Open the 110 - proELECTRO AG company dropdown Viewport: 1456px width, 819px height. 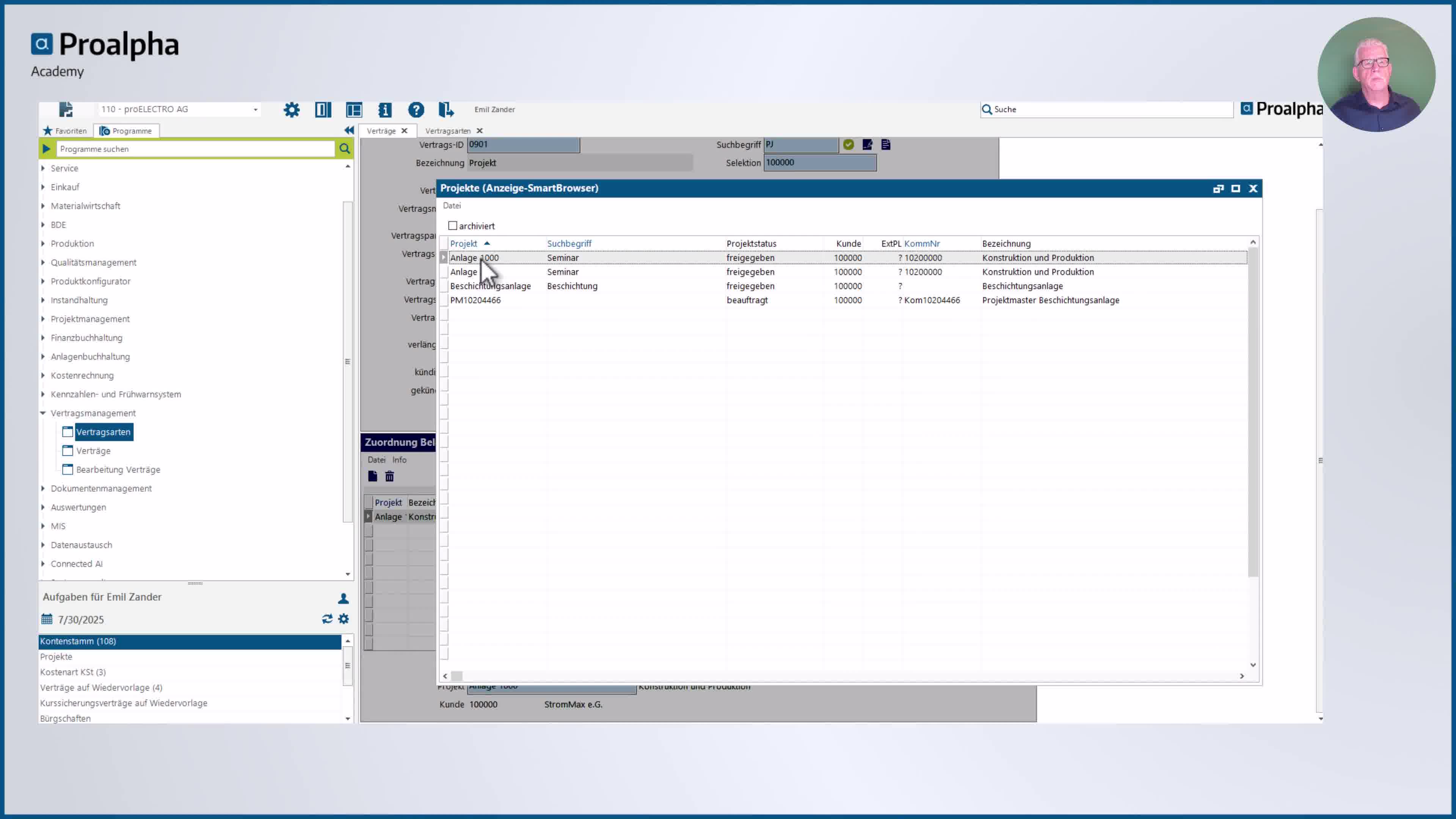tap(256, 110)
